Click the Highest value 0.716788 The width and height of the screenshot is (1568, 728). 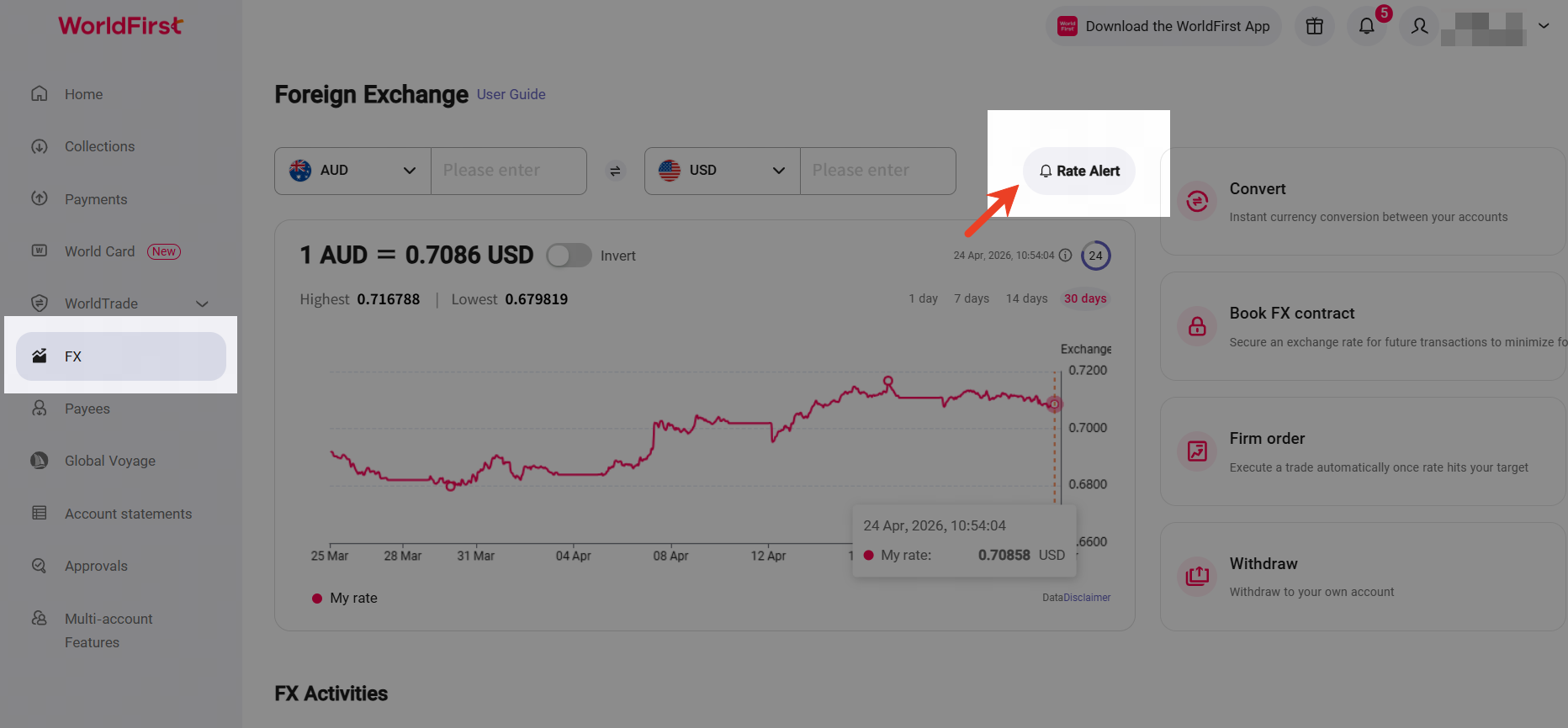pyautogui.click(x=389, y=299)
